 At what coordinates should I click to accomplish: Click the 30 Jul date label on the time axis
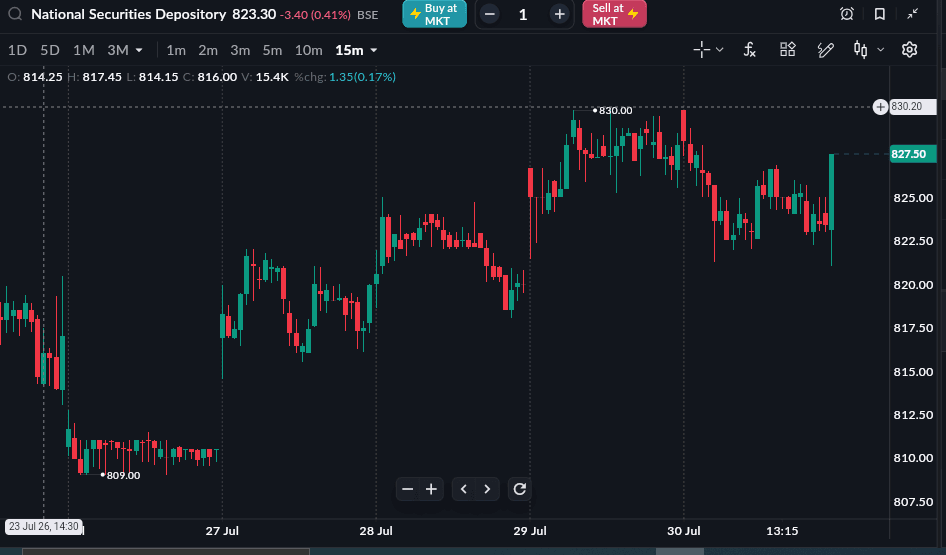click(x=684, y=531)
